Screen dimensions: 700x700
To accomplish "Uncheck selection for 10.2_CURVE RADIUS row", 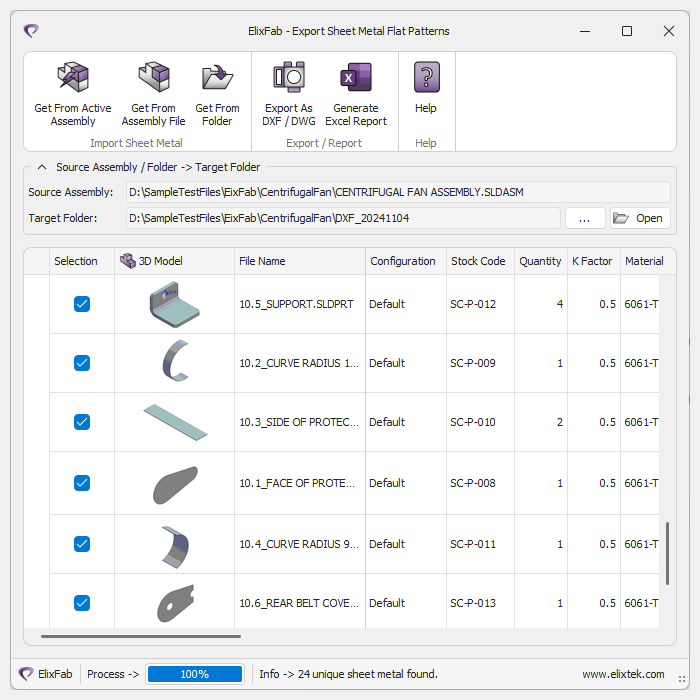I will click(x=82, y=363).
